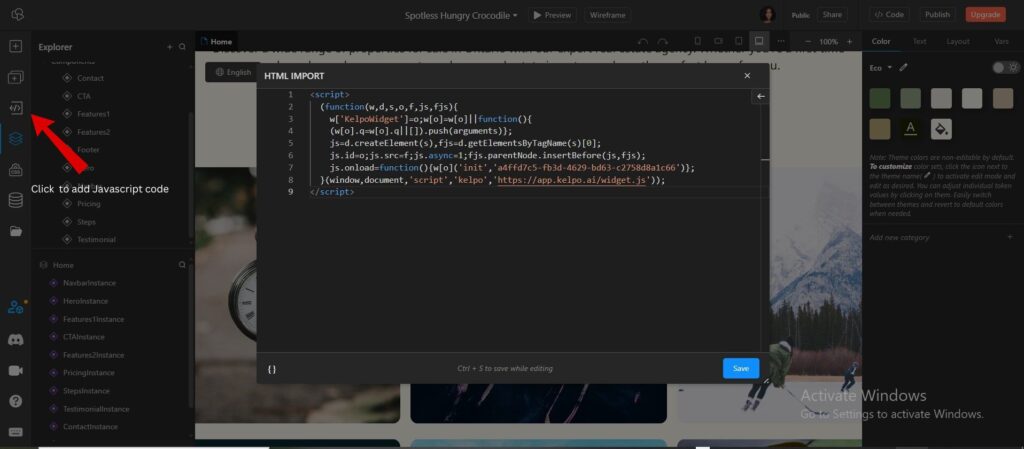Click the back arrow in HTML Import editor
The width and height of the screenshot is (1024, 449).
tap(760, 97)
